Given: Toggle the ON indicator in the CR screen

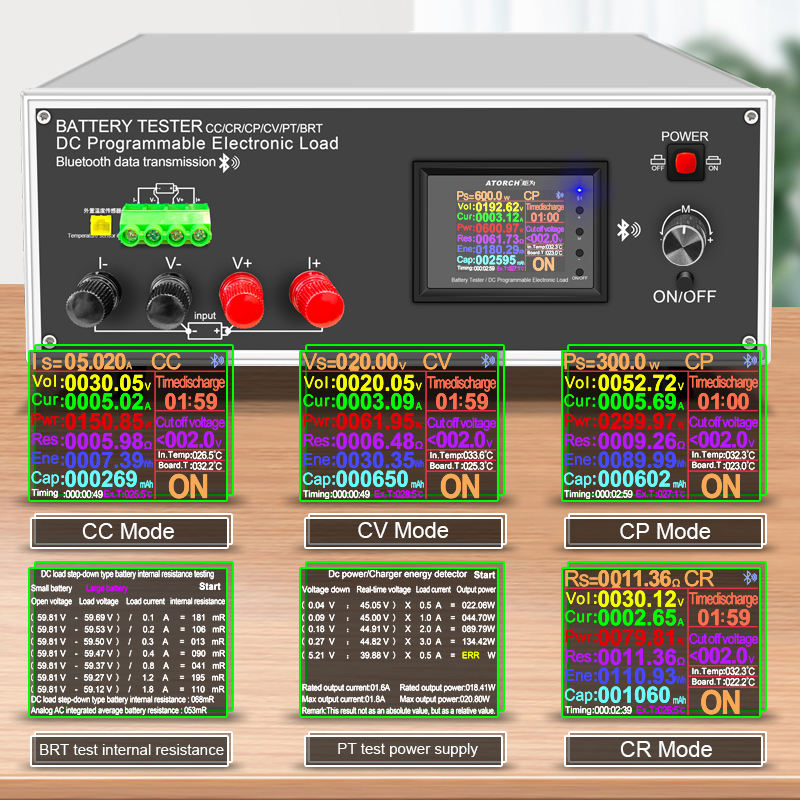Looking at the screenshot, I should 720,703.
